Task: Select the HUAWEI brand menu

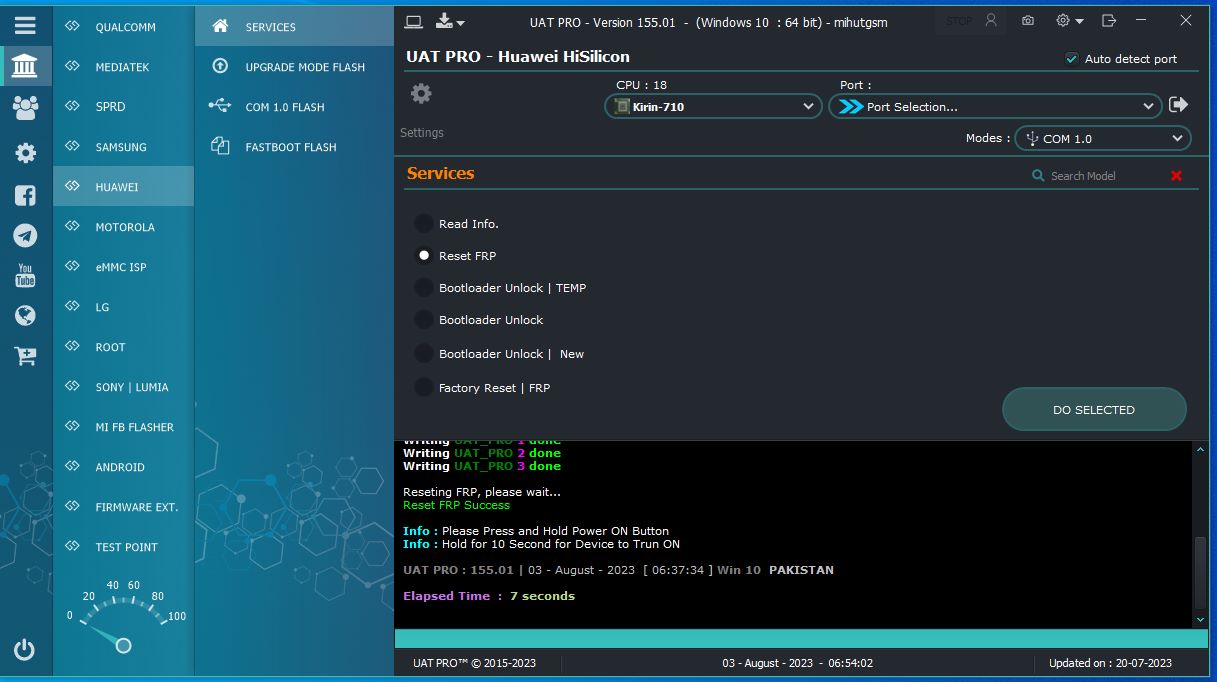Action: (x=124, y=187)
